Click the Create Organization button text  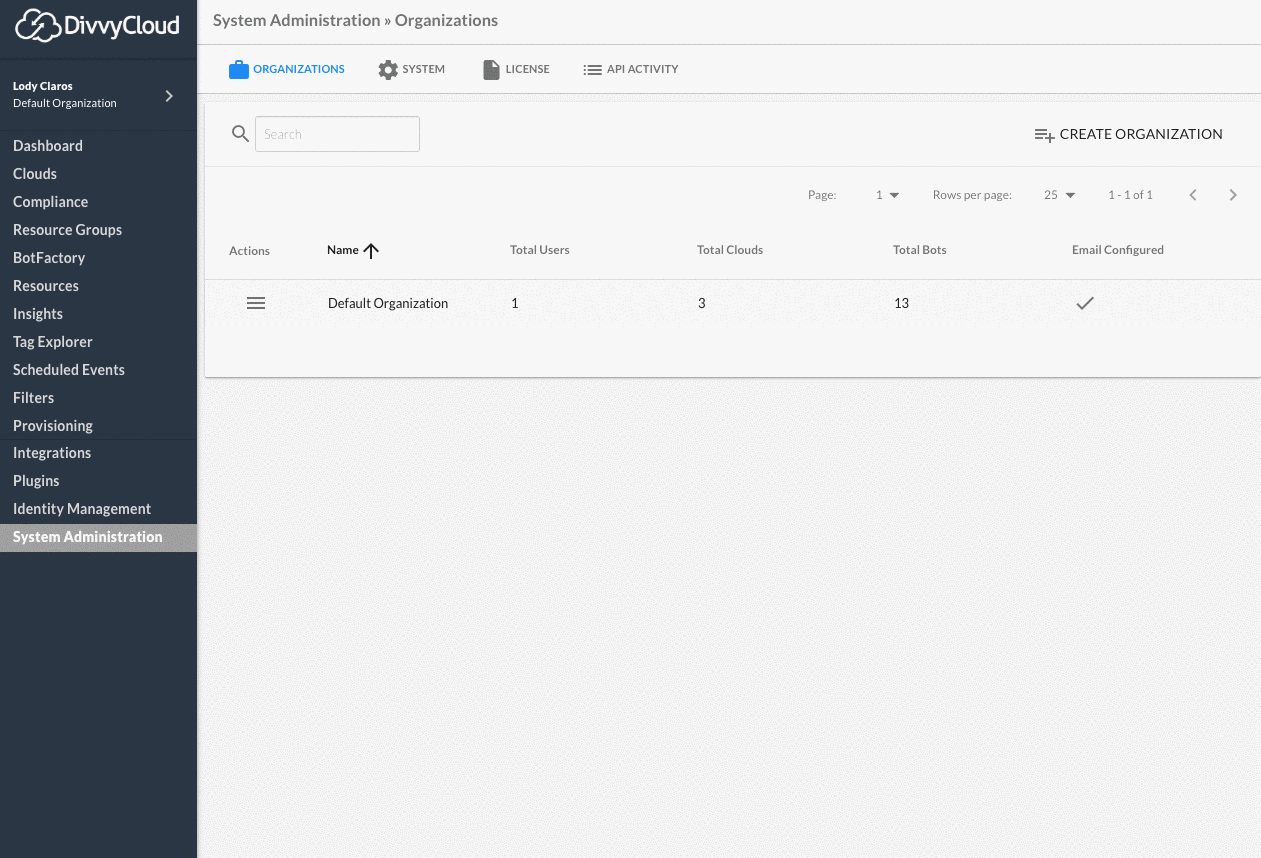(x=1141, y=134)
